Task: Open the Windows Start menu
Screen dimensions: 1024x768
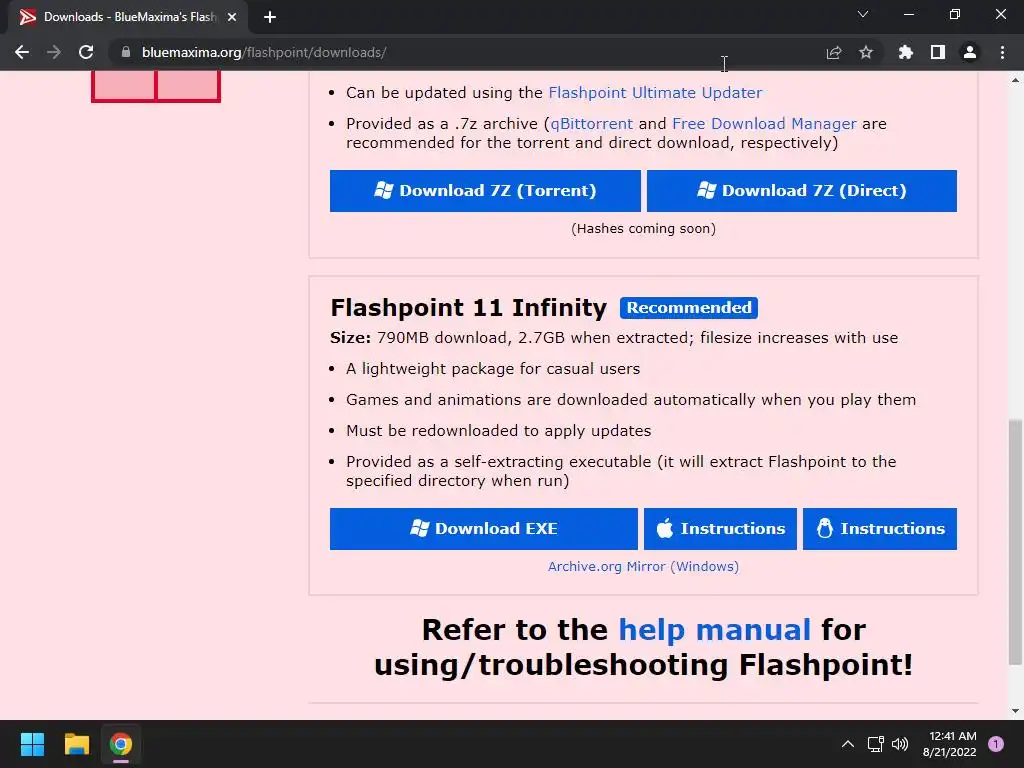Action: 32,744
